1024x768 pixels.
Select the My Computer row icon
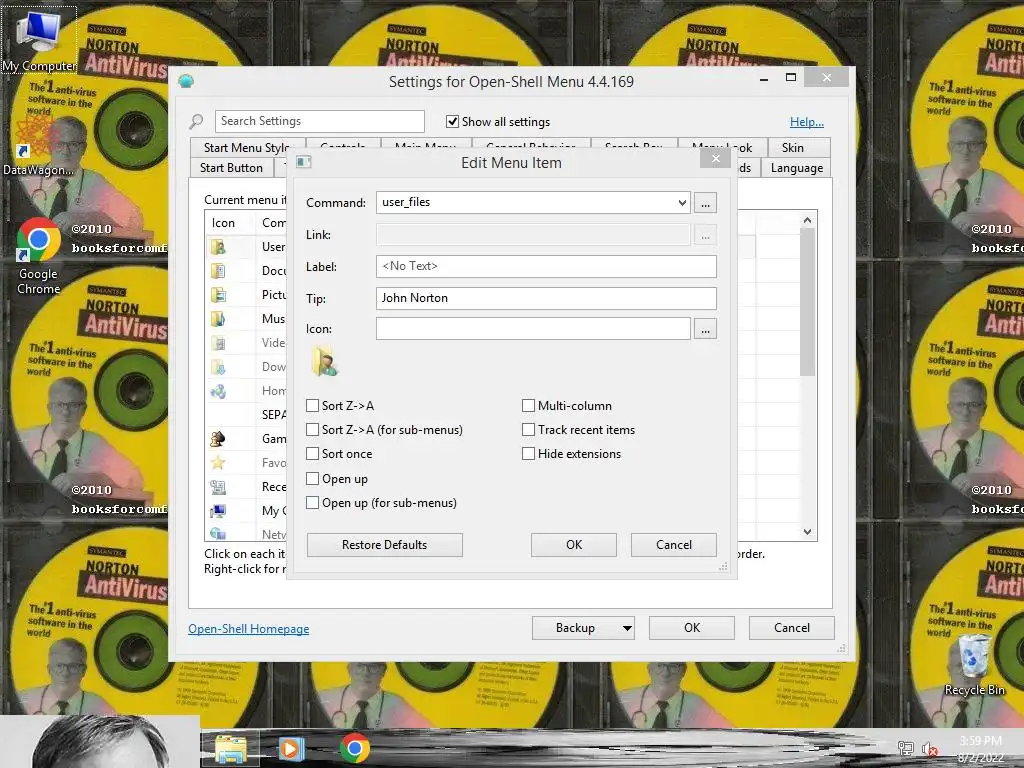217,510
